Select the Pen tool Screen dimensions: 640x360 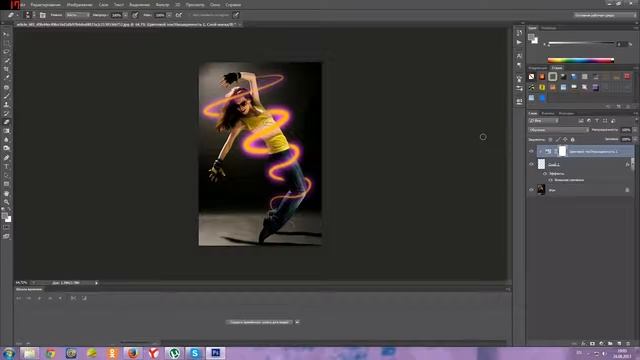click(x=6, y=158)
